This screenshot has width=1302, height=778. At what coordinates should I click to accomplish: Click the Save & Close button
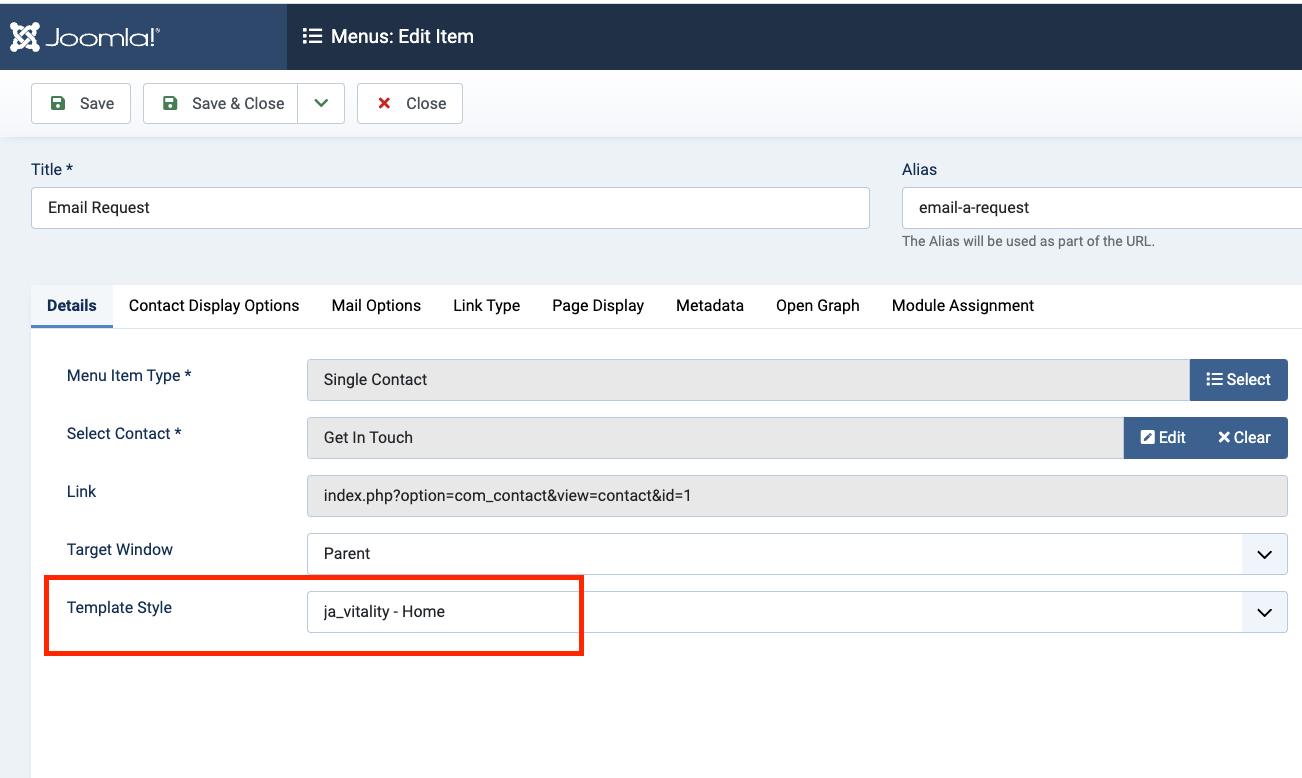coord(221,103)
